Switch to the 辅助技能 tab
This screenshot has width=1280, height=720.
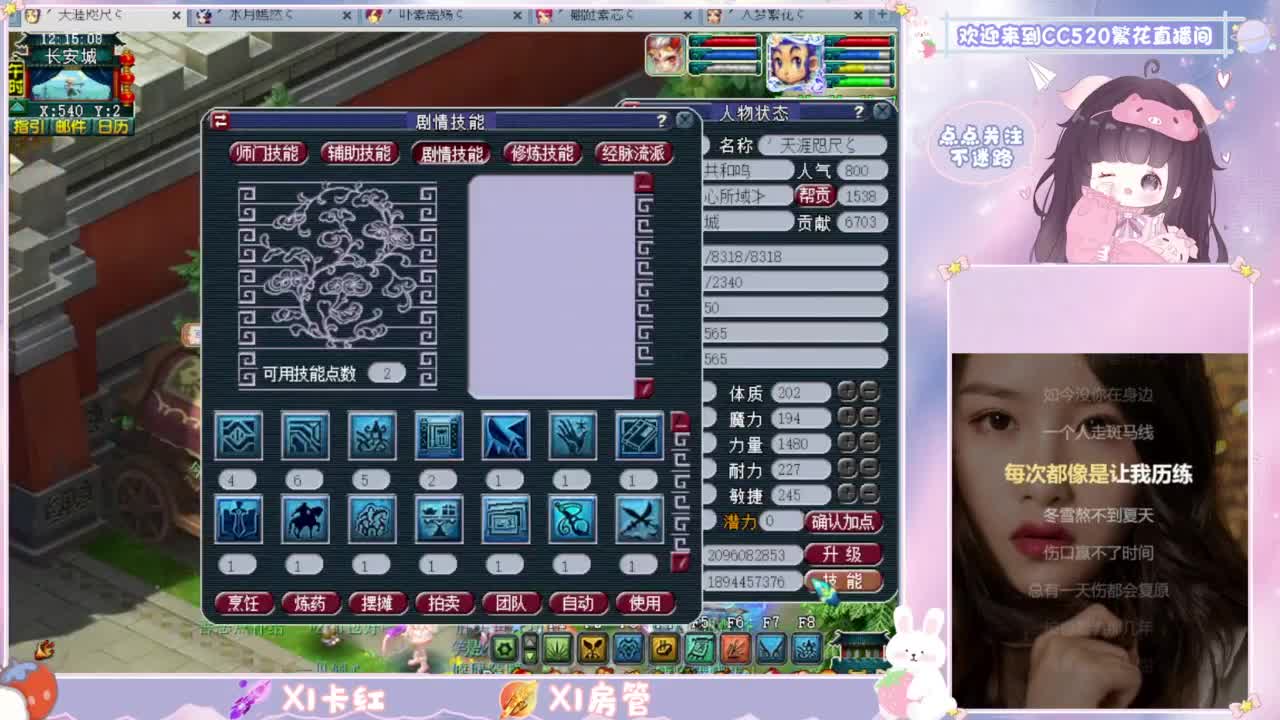359,153
